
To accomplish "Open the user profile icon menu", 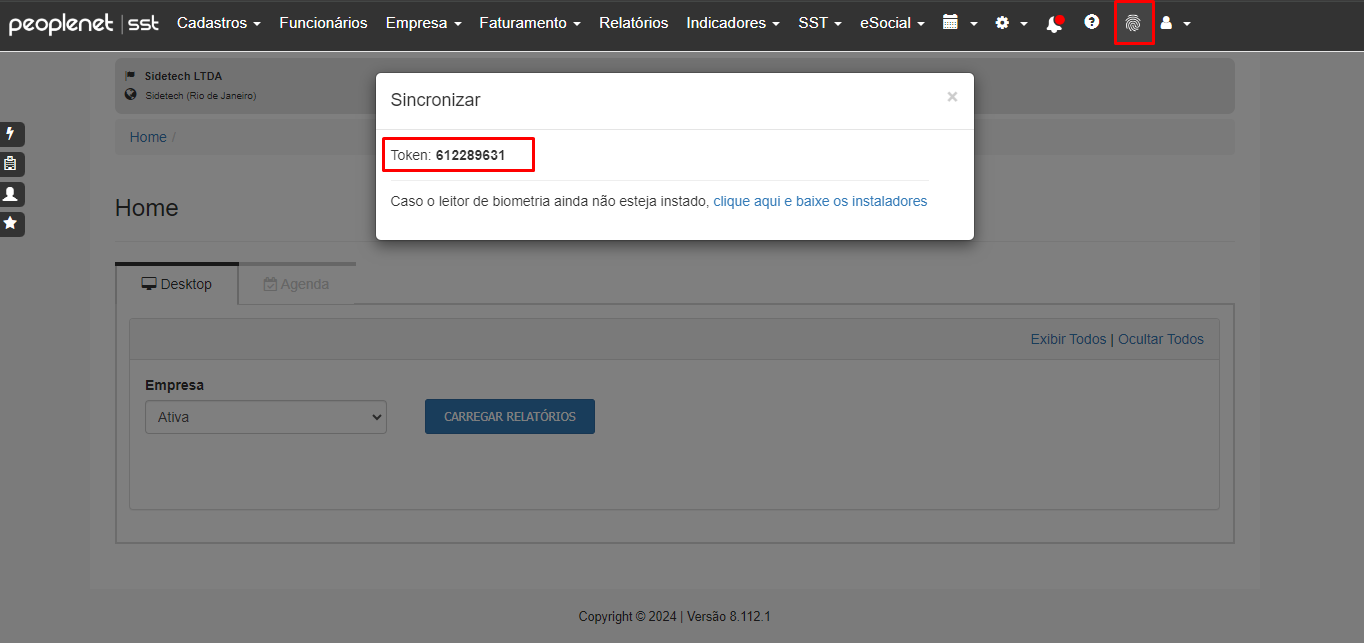I will [x=1175, y=22].
